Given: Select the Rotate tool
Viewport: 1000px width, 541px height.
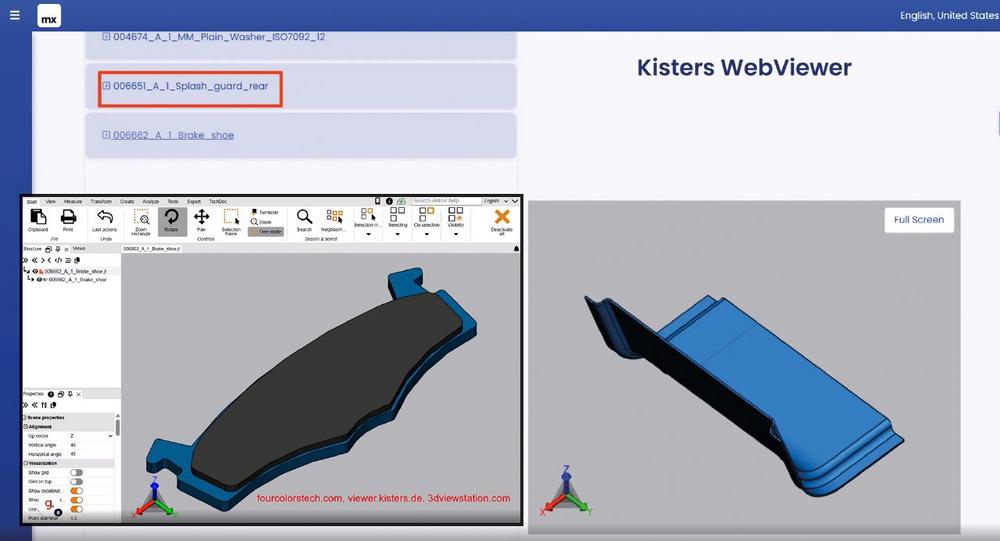Looking at the screenshot, I should (x=172, y=221).
